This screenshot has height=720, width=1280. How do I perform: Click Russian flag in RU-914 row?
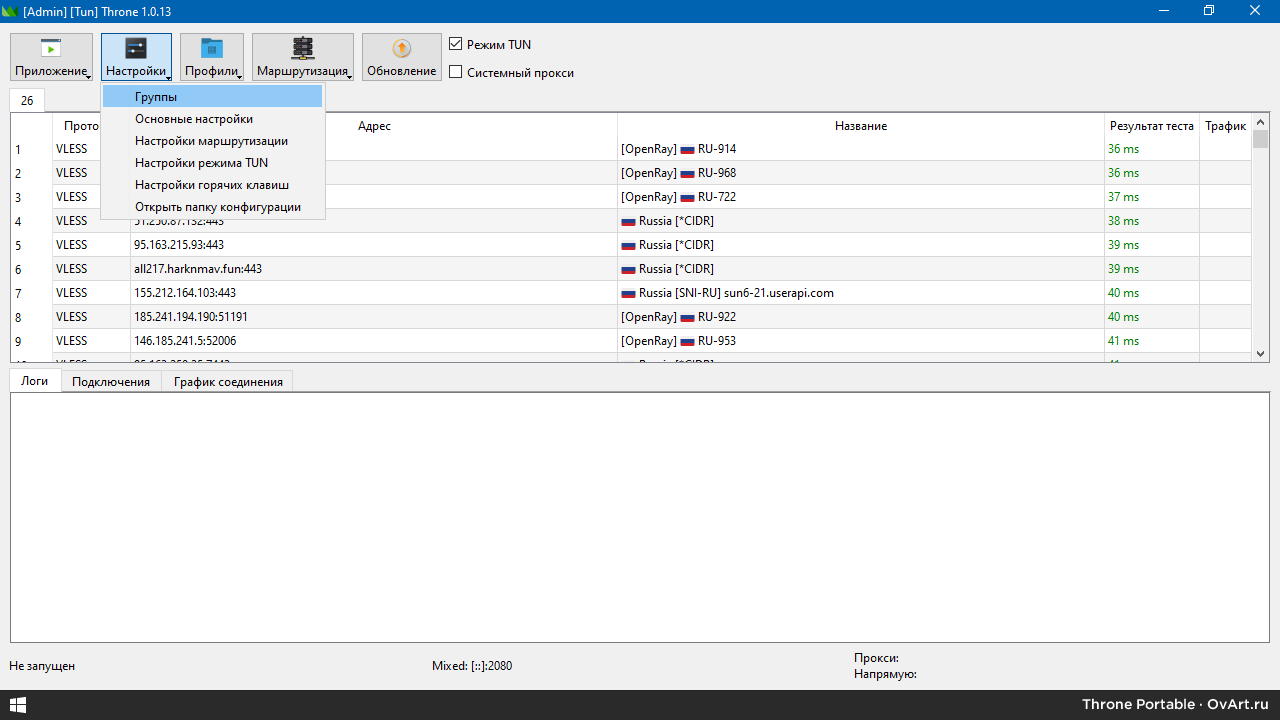pos(687,150)
